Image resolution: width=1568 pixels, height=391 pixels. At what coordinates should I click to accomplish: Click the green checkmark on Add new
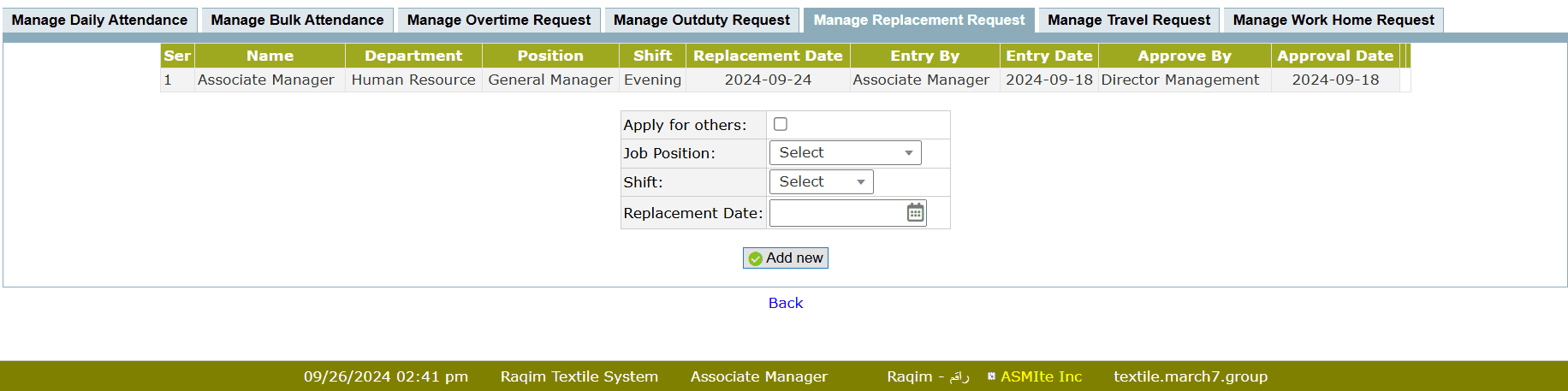point(755,258)
